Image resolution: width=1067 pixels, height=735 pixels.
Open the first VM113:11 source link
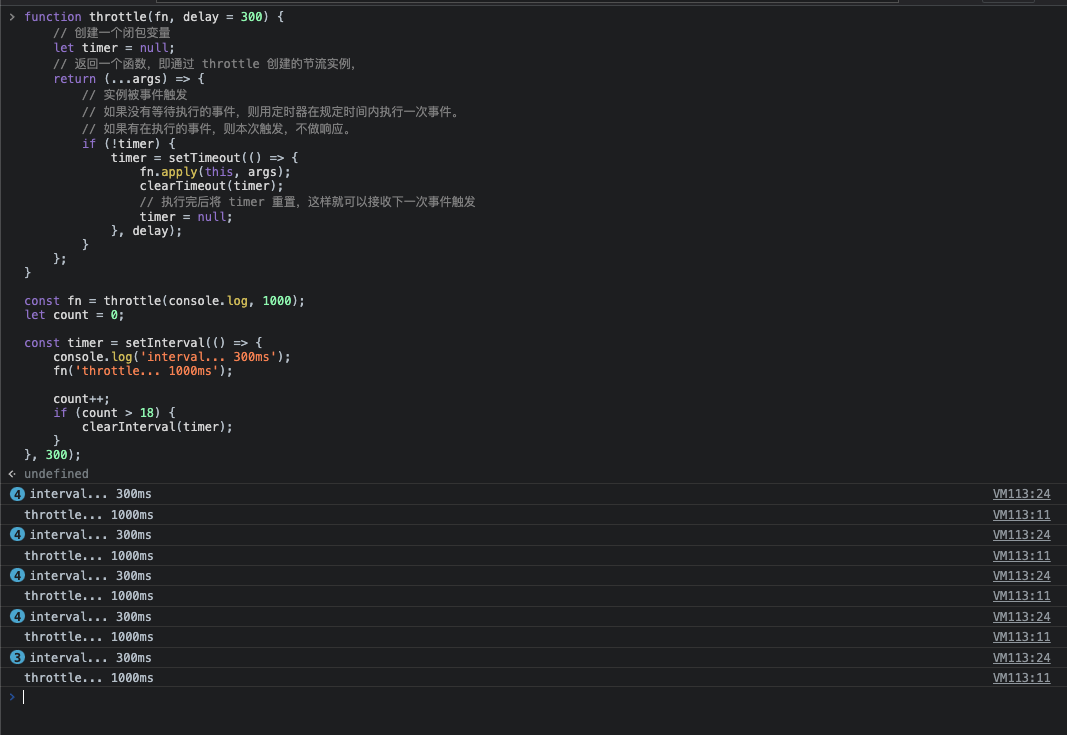pyautogui.click(x=1021, y=515)
